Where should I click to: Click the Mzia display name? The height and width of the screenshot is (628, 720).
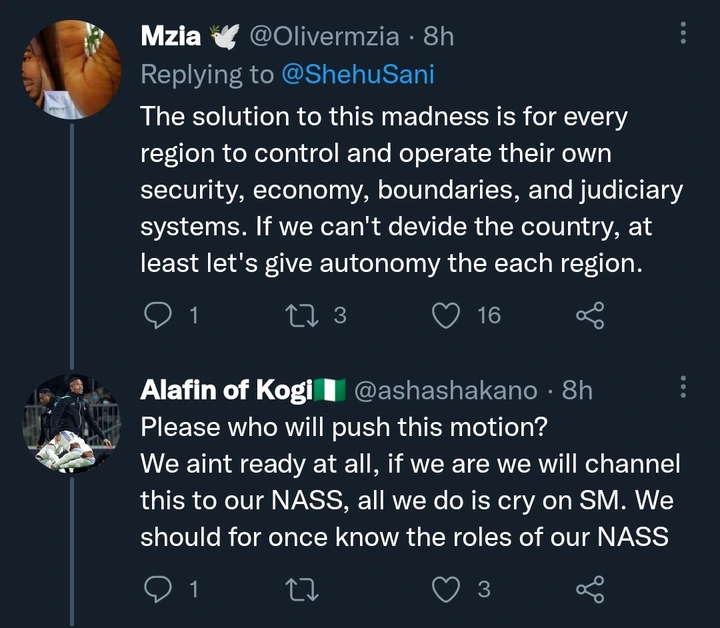(172, 37)
